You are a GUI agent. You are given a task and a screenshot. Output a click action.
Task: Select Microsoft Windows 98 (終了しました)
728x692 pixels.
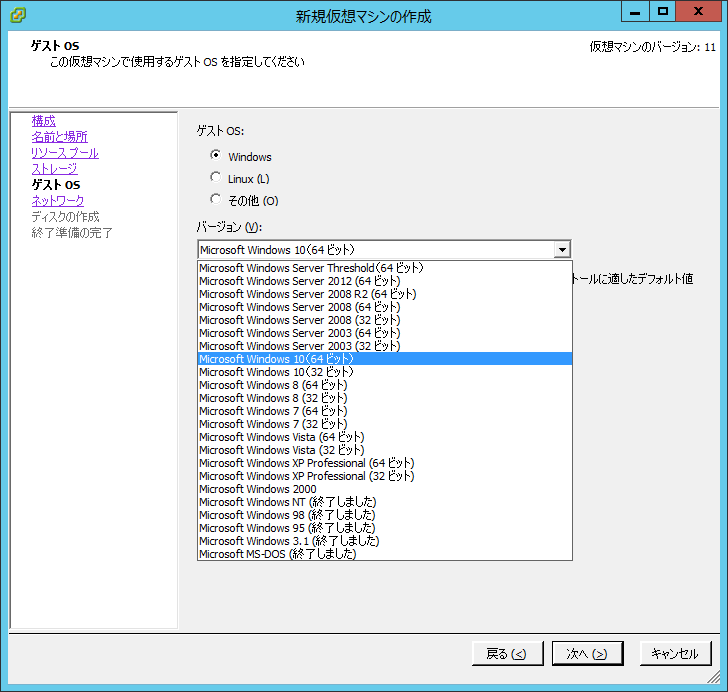point(385,515)
